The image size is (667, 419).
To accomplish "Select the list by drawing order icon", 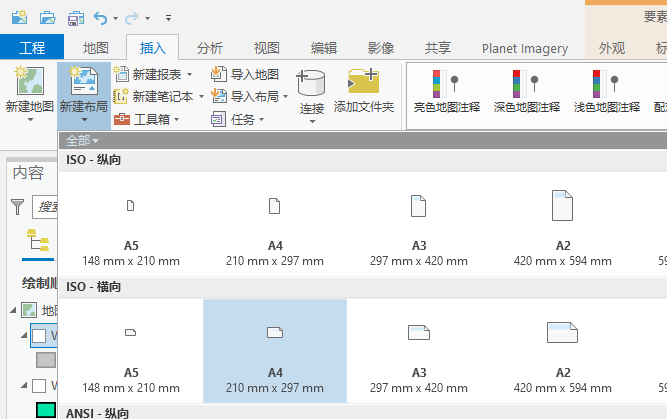I will click(38, 240).
